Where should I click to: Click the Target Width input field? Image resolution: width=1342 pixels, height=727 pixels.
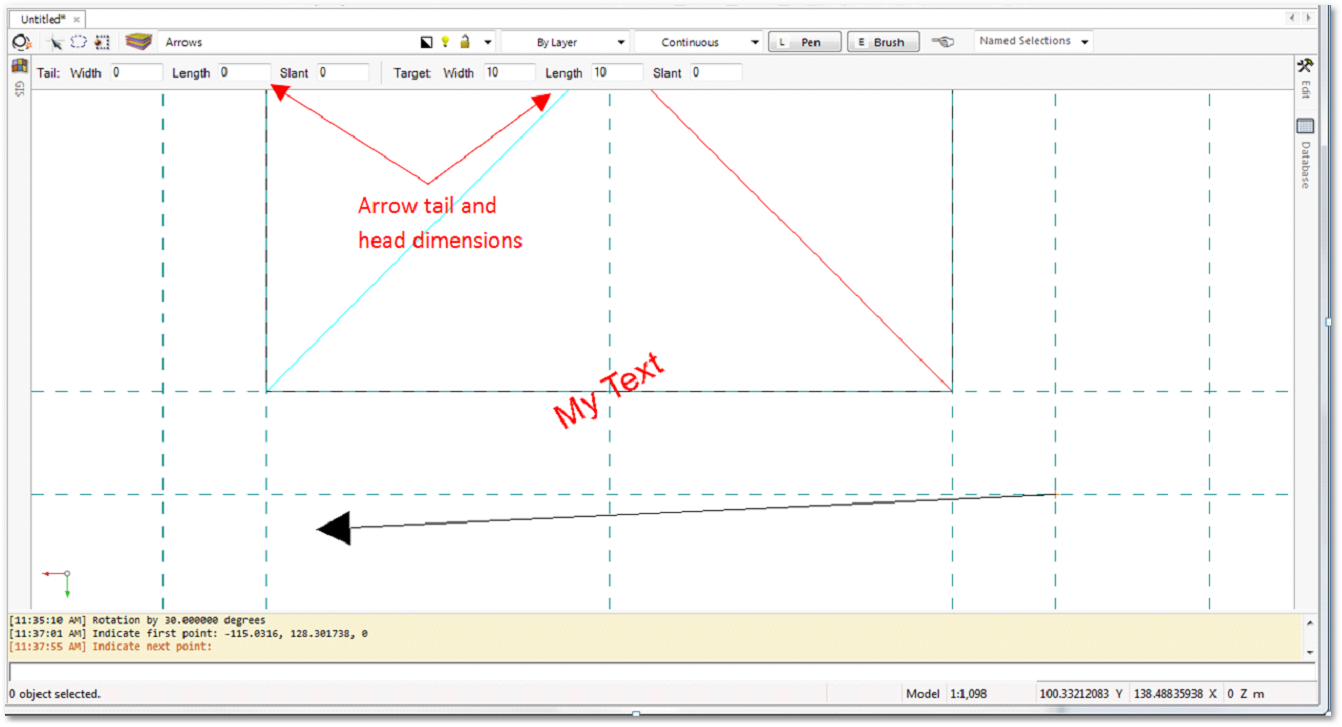[x=509, y=73]
